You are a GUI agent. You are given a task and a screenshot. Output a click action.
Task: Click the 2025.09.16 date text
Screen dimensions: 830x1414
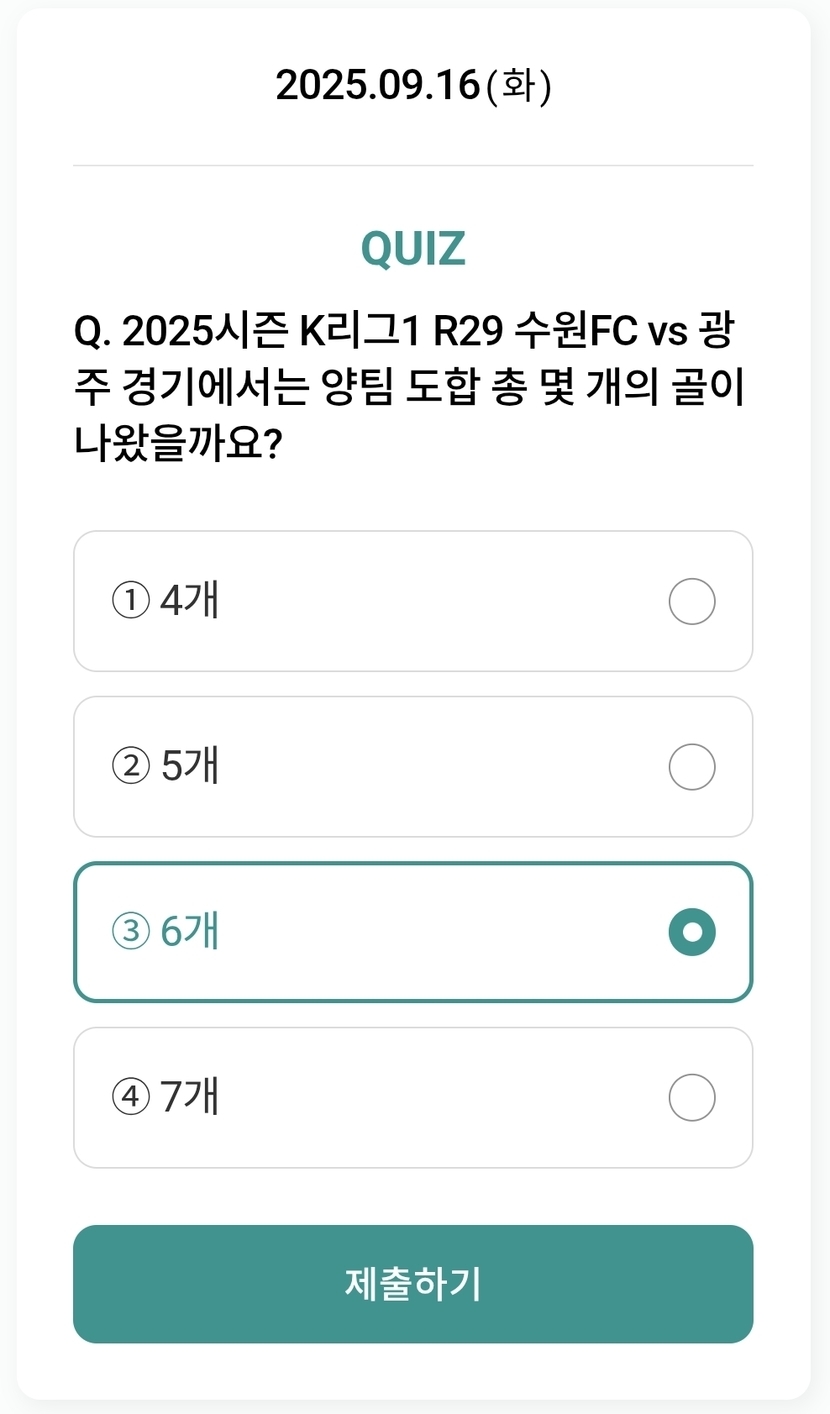(377, 86)
